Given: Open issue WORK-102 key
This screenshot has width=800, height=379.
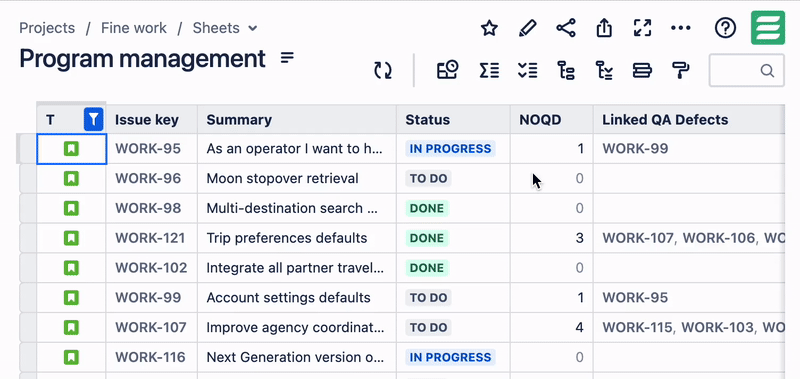Looking at the screenshot, I should [151, 267].
